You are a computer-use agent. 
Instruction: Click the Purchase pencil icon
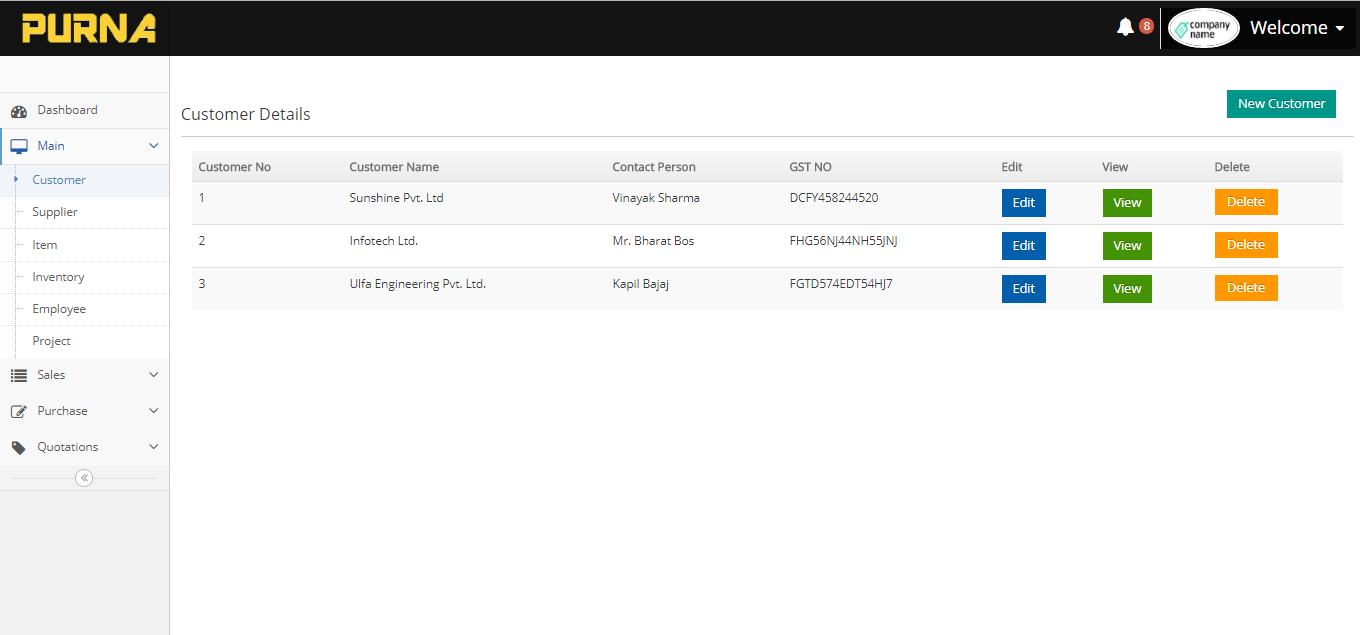[x=18, y=410]
